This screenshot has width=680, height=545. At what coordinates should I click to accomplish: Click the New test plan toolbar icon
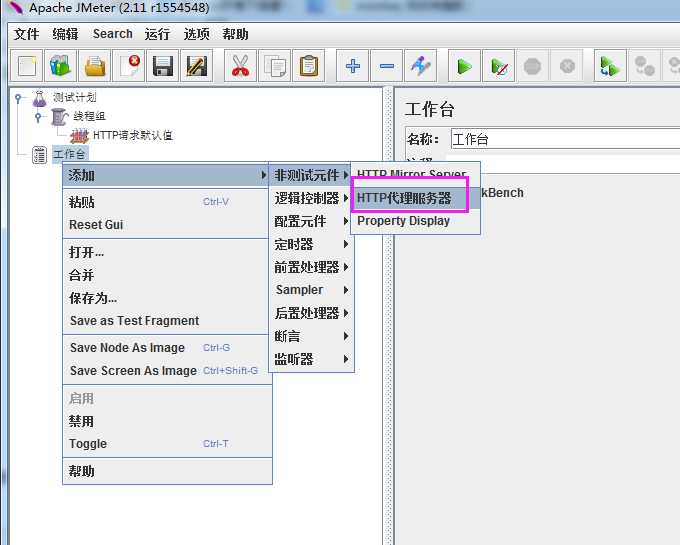[26, 66]
